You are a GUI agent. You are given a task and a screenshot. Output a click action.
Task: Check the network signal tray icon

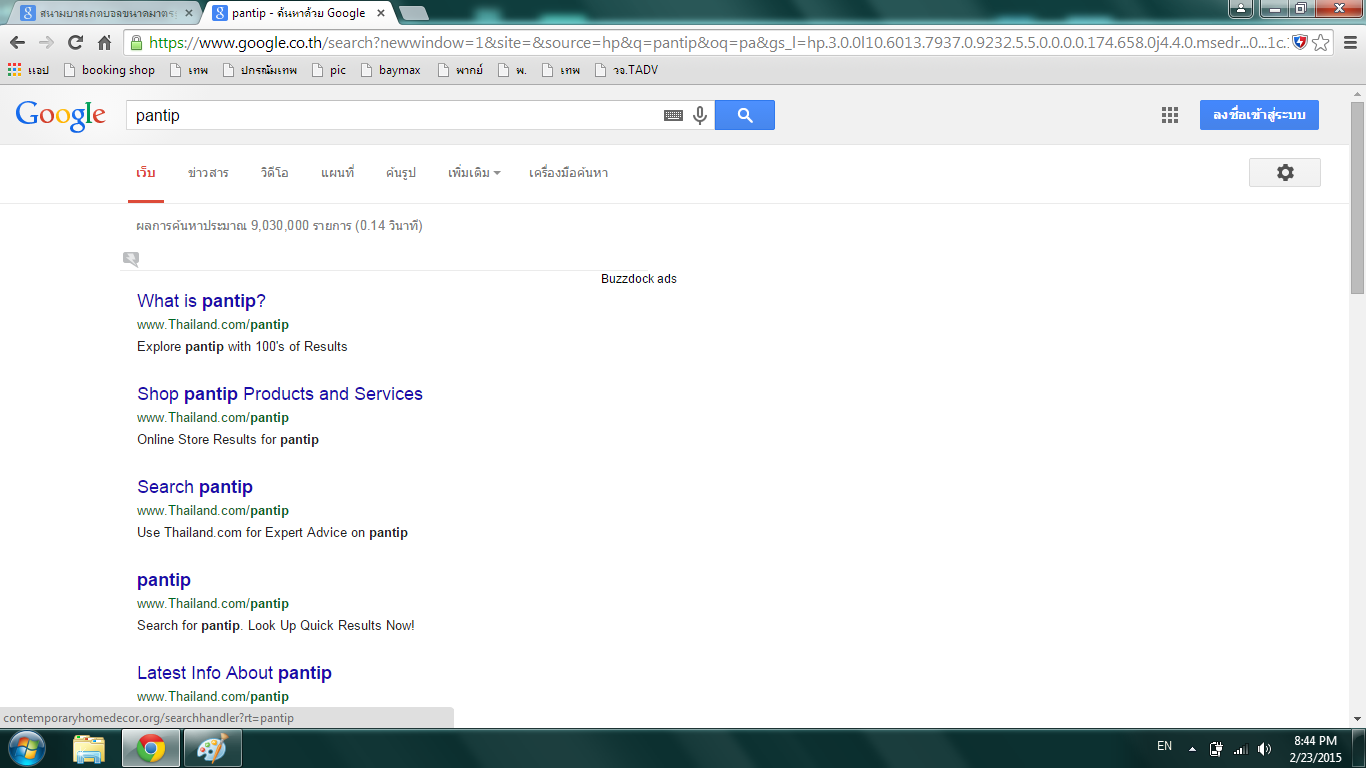click(x=1241, y=748)
